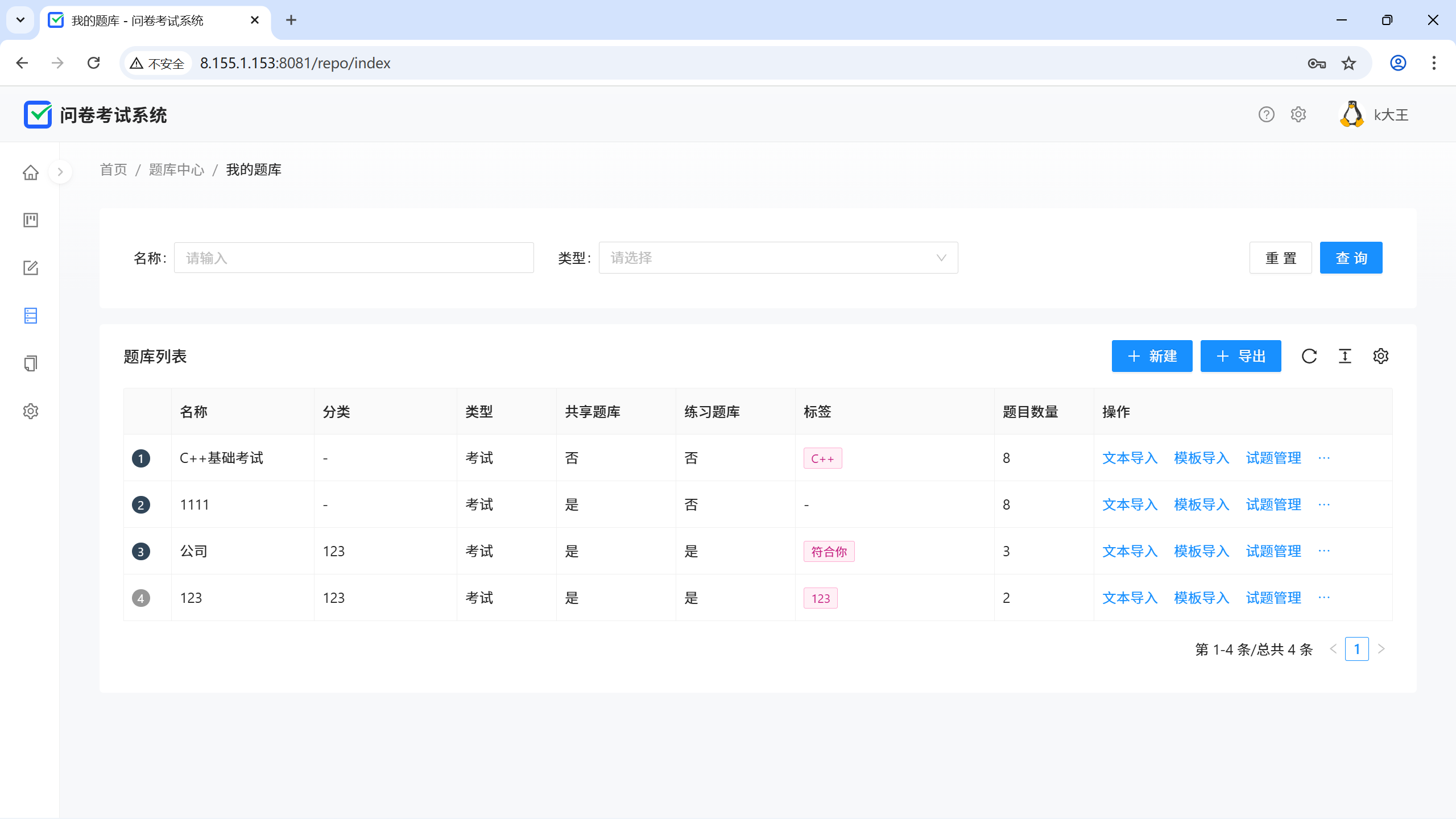Click 试题管理 link for 1111 row
This screenshot has width=1456, height=819.
click(1273, 504)
